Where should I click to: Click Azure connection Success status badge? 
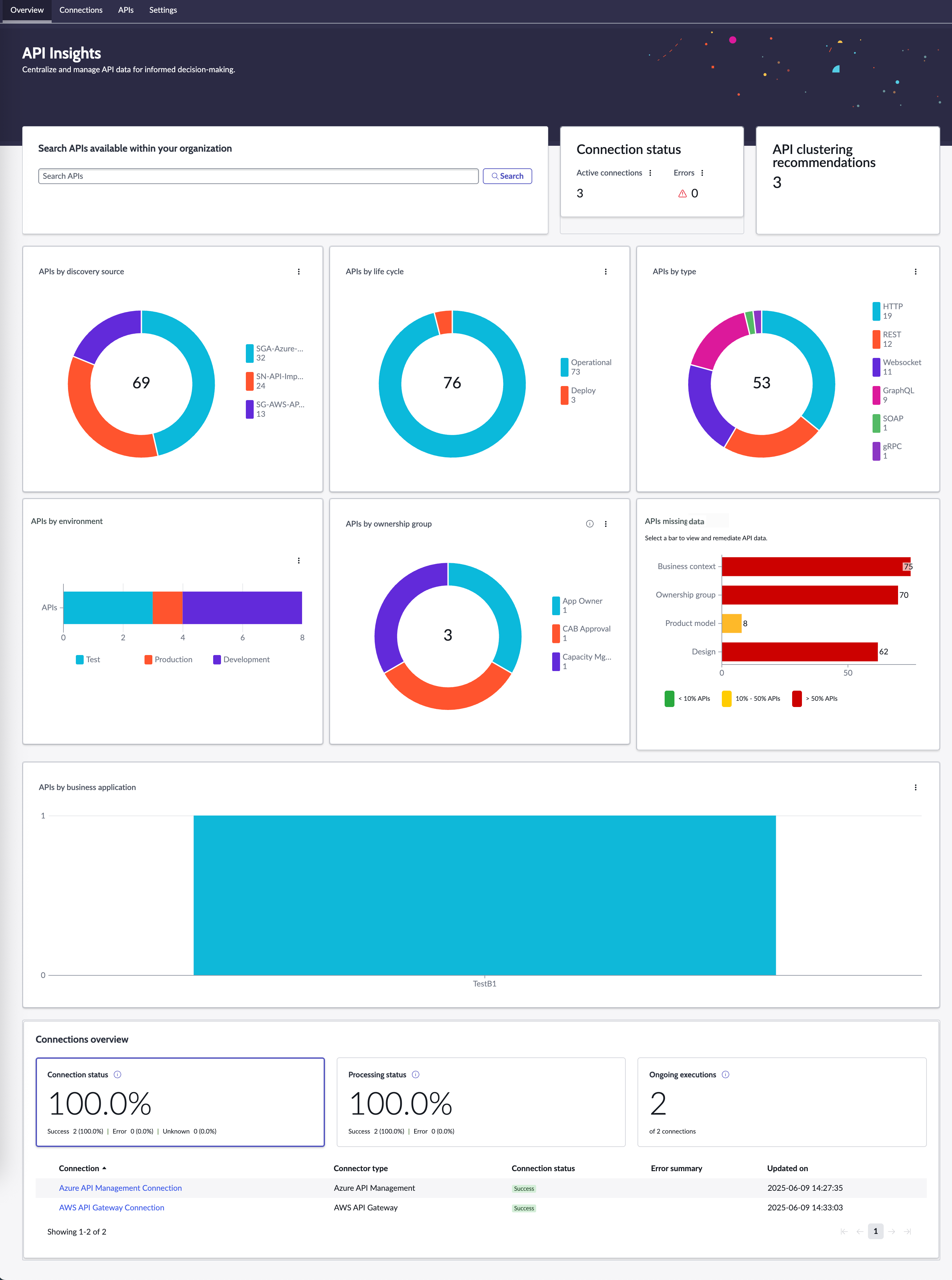pos(524,1188)
